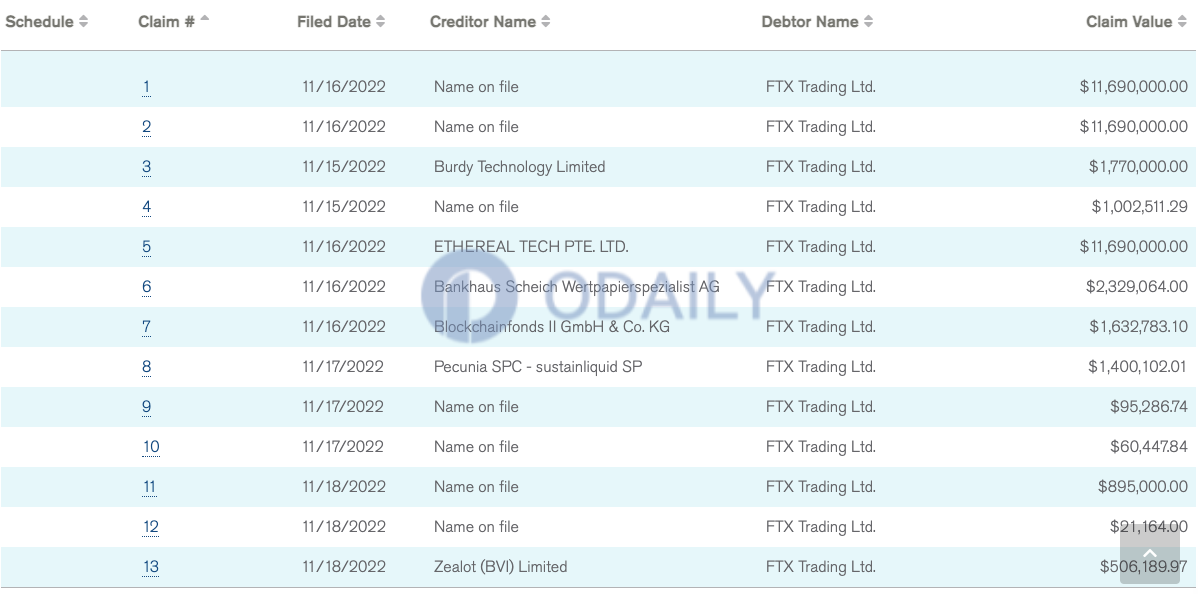Screen dimensions: 1198x594
Task: Click the scroll-to-top chevron button
Action: tap(1150, 555)
